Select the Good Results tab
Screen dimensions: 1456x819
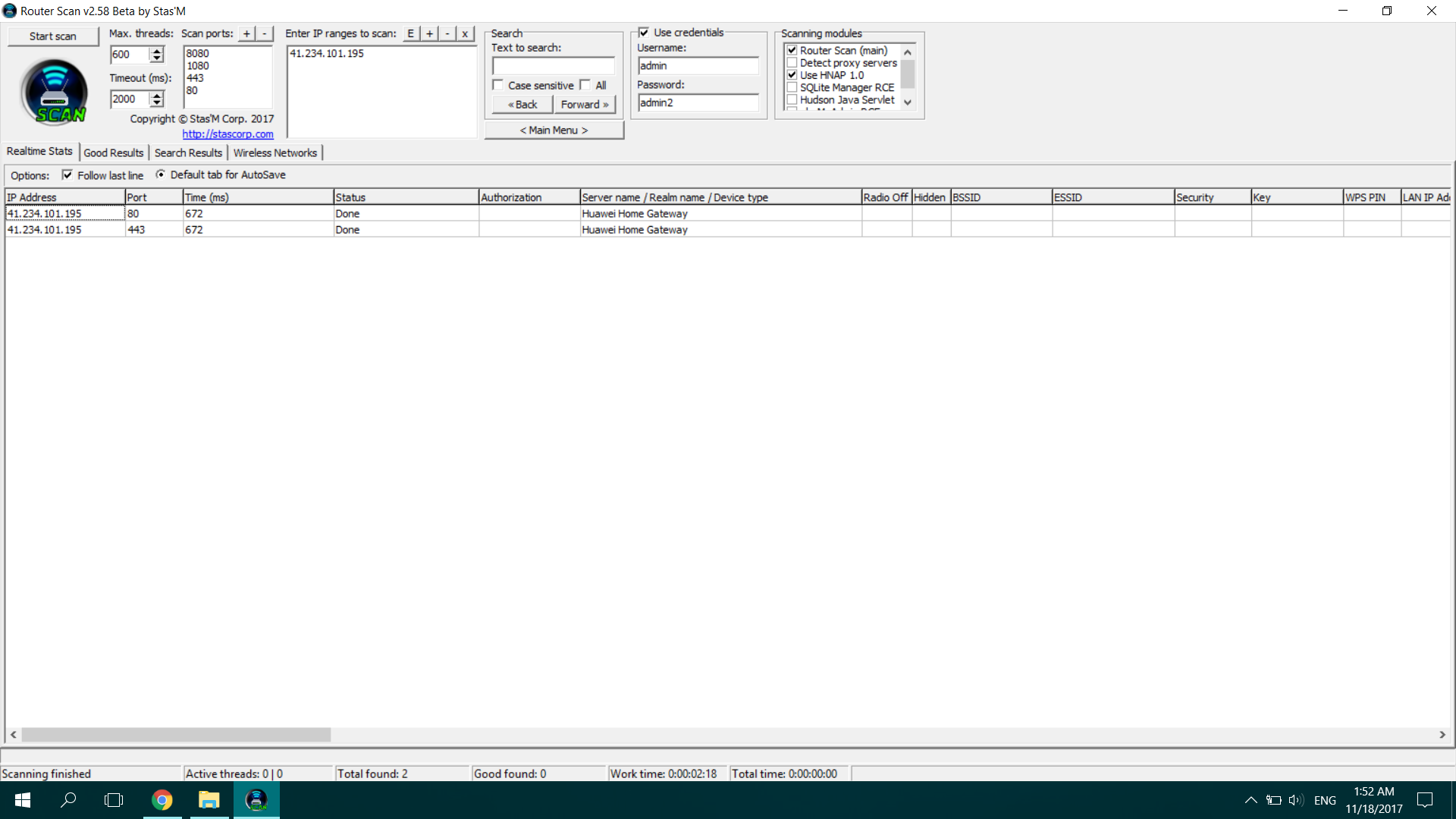tap(113, 152)
